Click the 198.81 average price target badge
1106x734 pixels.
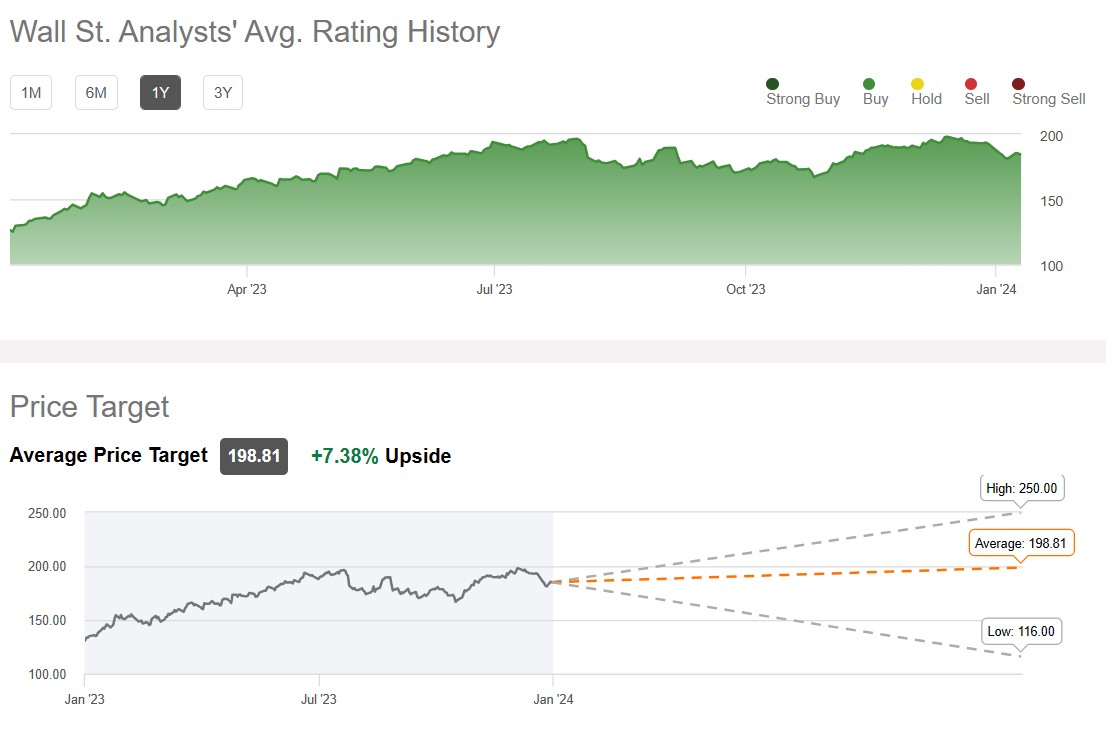[x=254, y=456]
